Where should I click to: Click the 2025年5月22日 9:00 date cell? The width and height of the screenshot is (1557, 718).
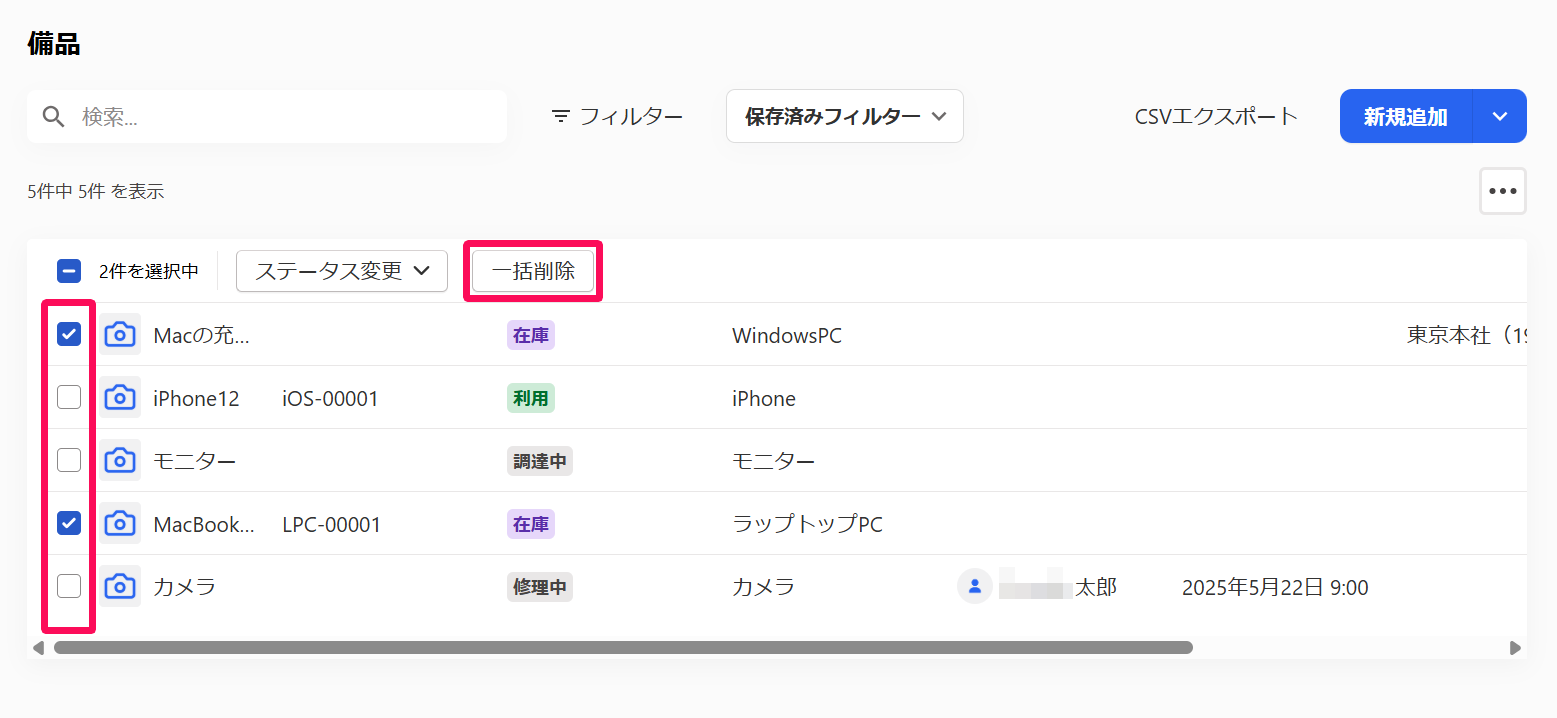(x=1275, y=587)
